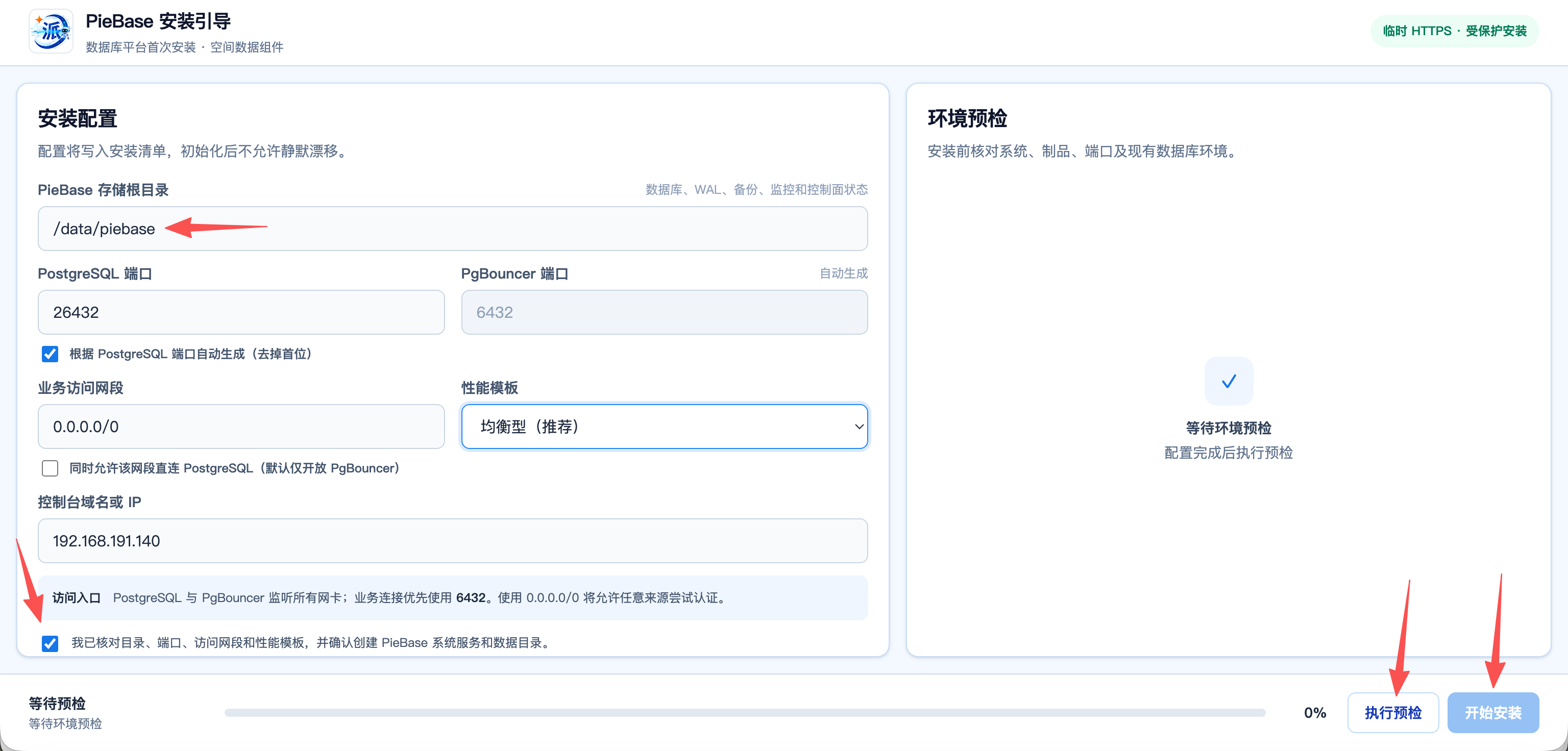Click the 开始安装 button
Screen dimensions: 1568x751
point(1492,712)
